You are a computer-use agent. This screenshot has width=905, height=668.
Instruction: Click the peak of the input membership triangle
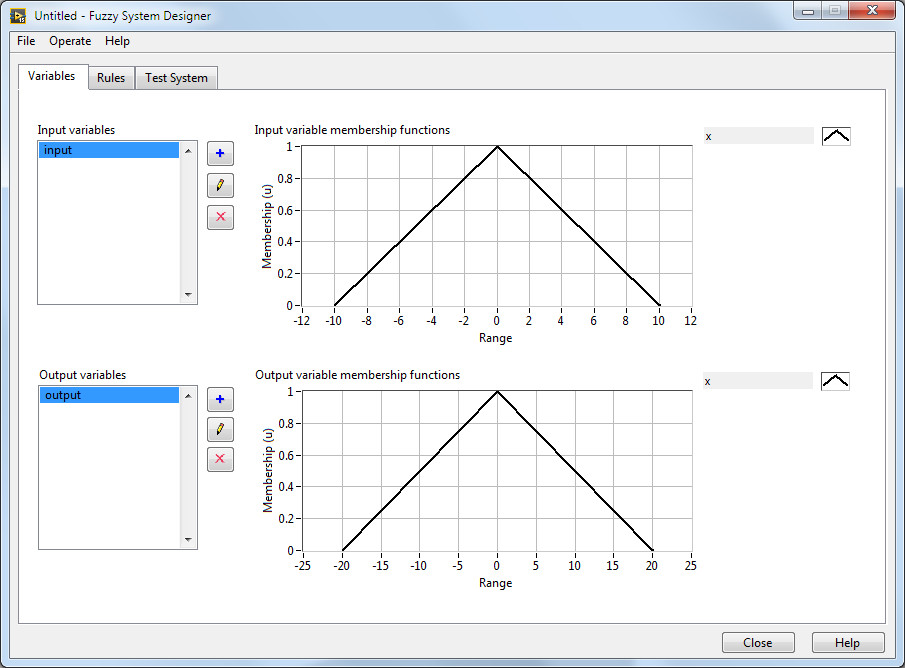[497, 147]
